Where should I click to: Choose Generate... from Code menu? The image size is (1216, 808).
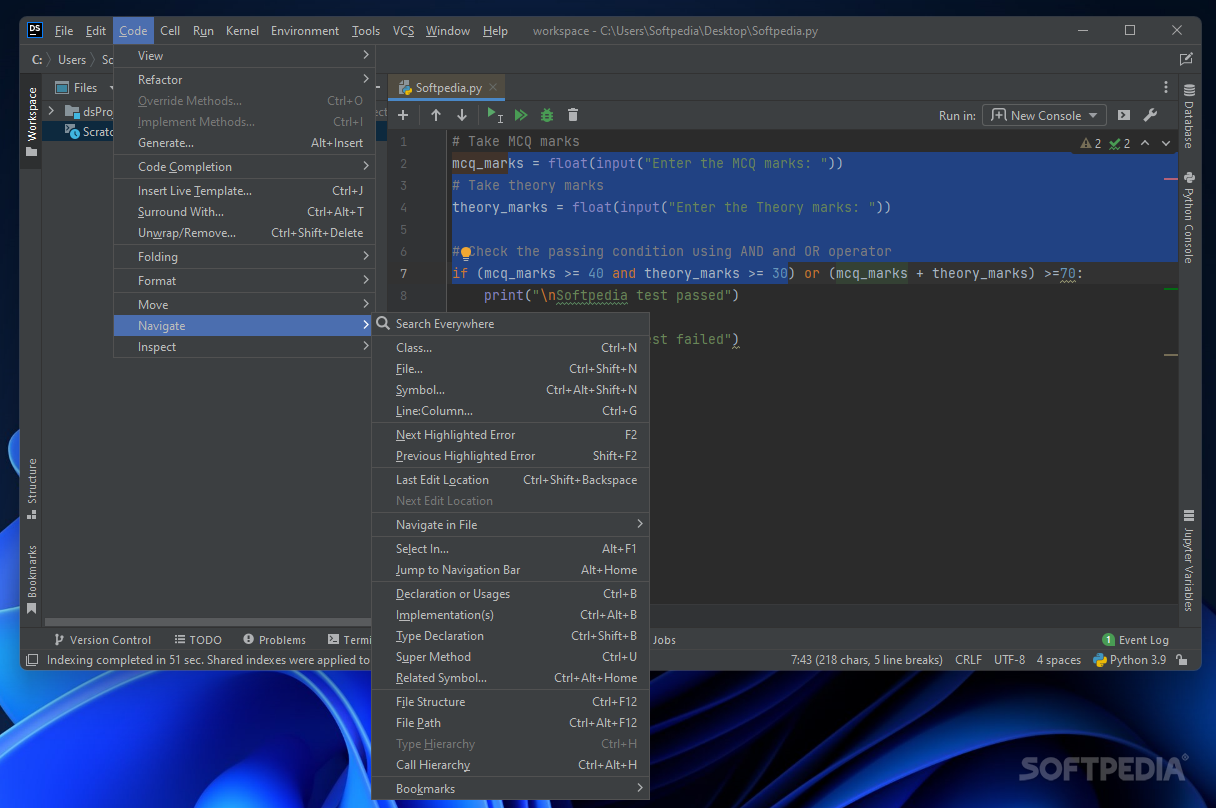coord(244,143)
